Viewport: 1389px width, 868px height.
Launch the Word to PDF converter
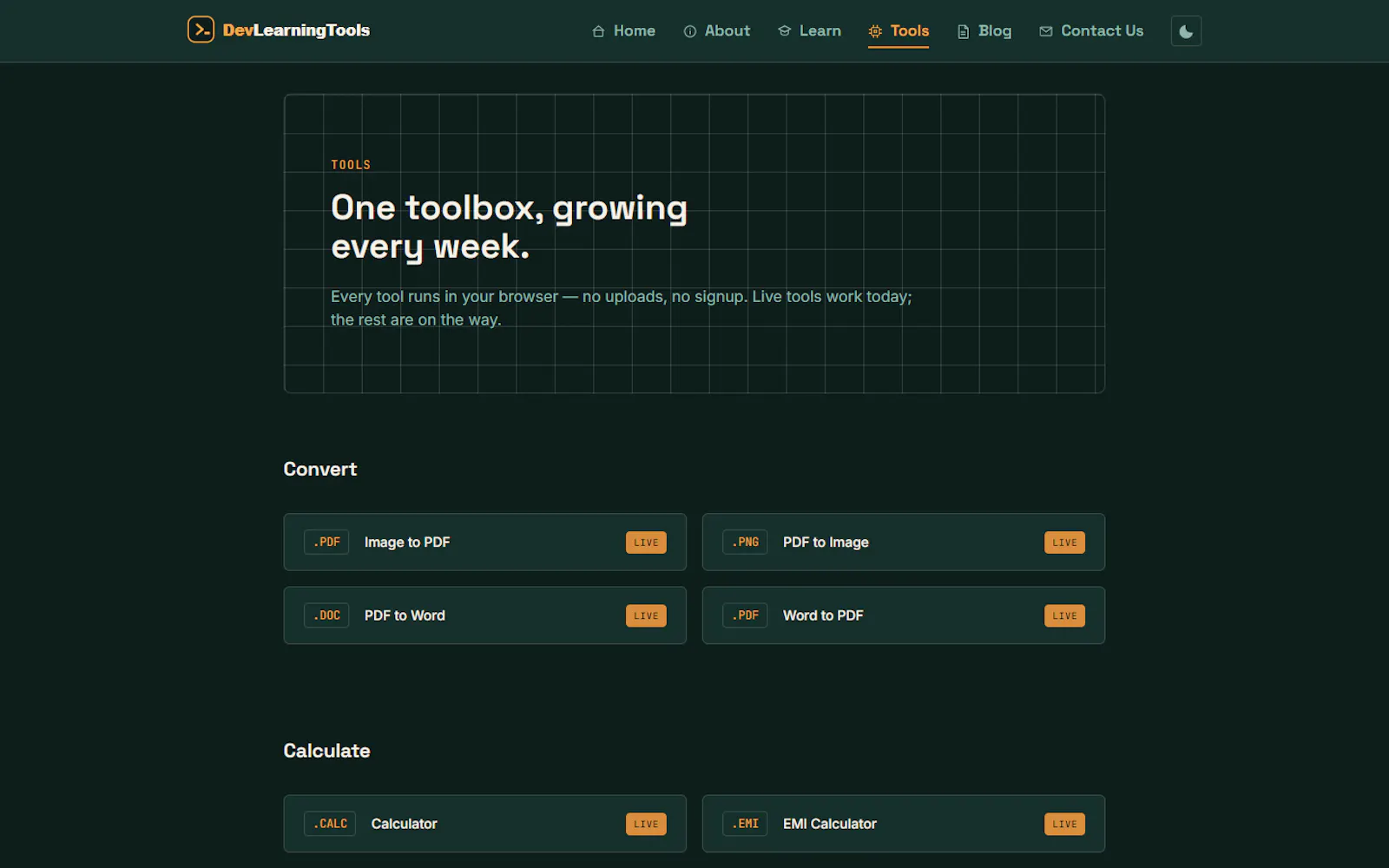(903, 615)
